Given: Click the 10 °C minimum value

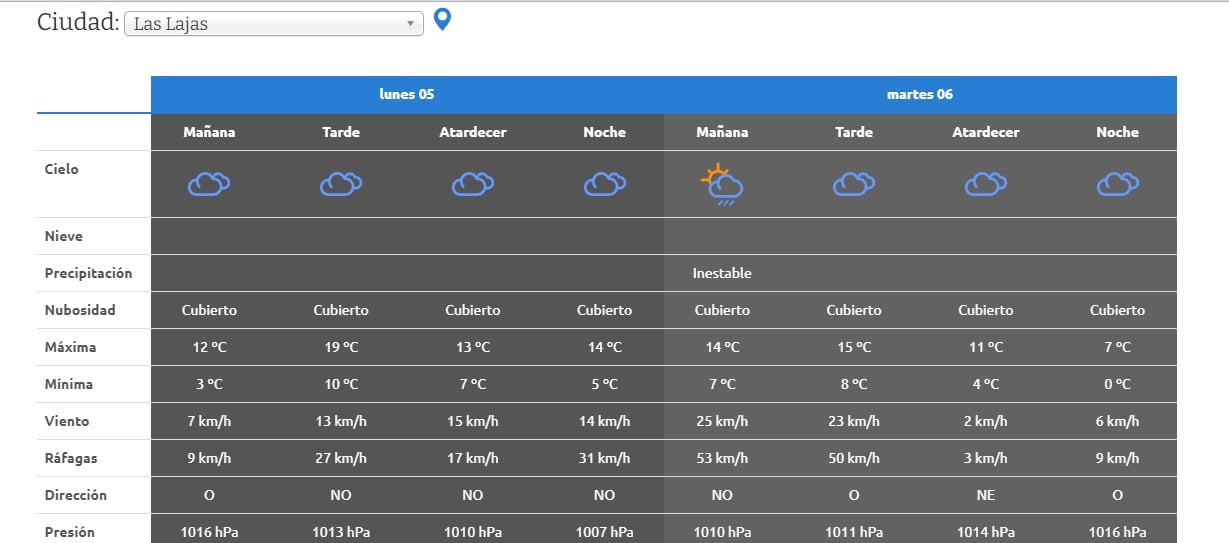Looking at the screenshot, I should (x=341, y=384).
